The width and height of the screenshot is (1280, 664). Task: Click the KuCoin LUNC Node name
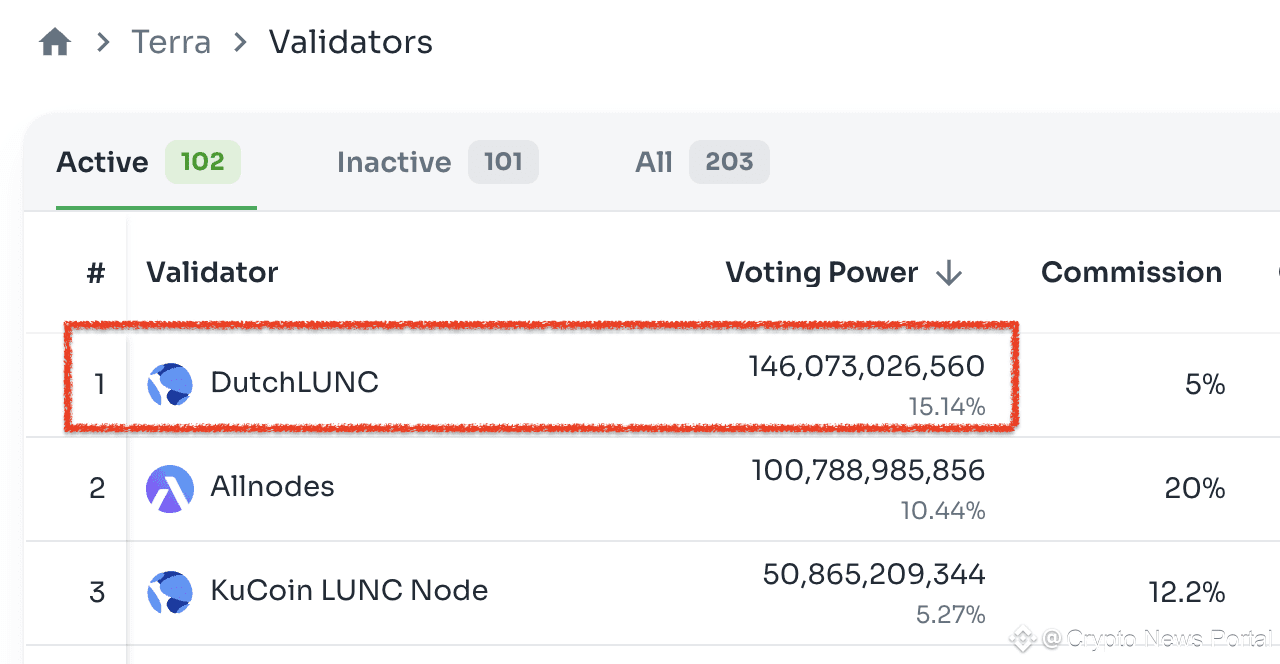click(x=347, y=590)
